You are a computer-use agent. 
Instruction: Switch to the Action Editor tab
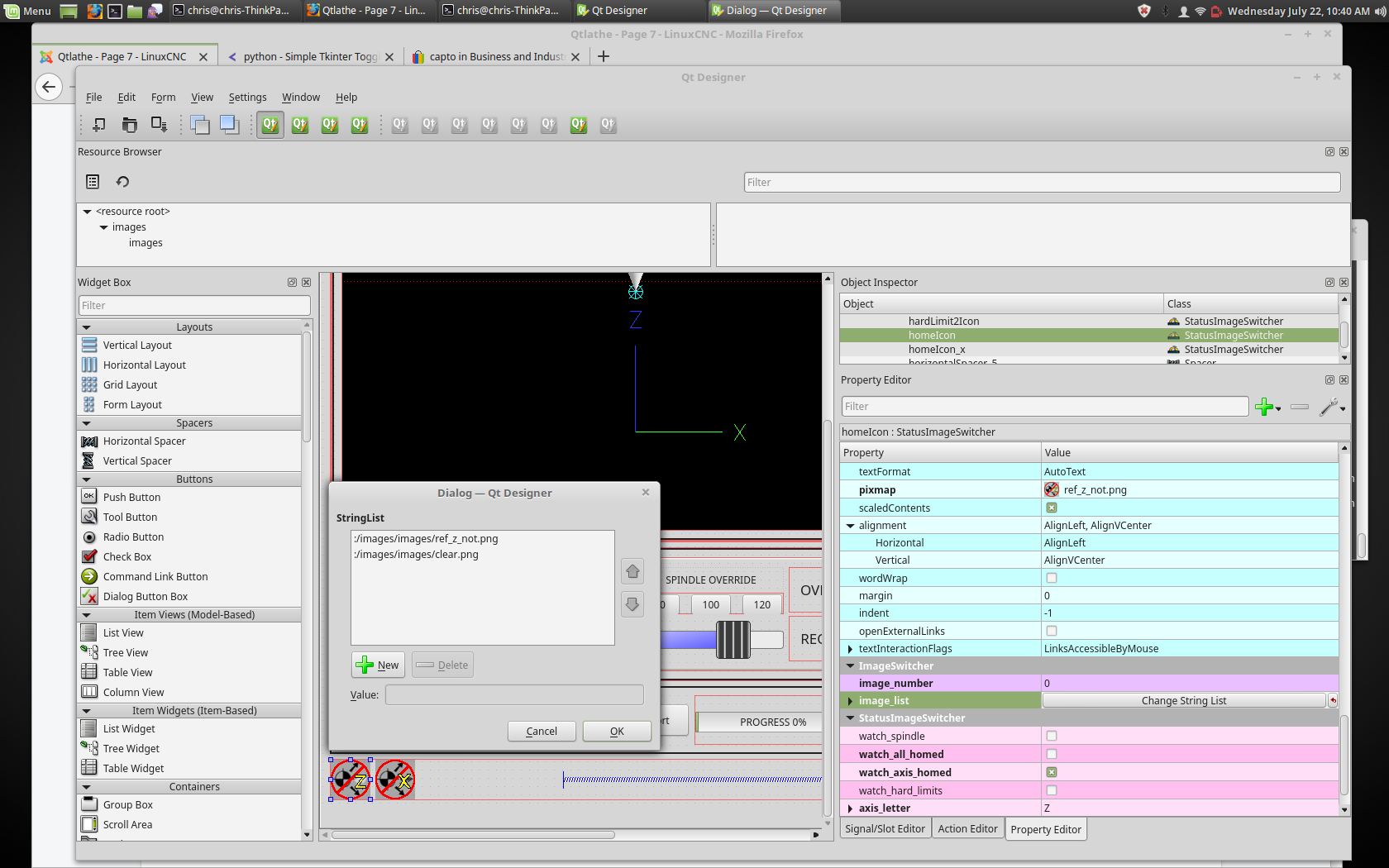click(x=967, y=828)
